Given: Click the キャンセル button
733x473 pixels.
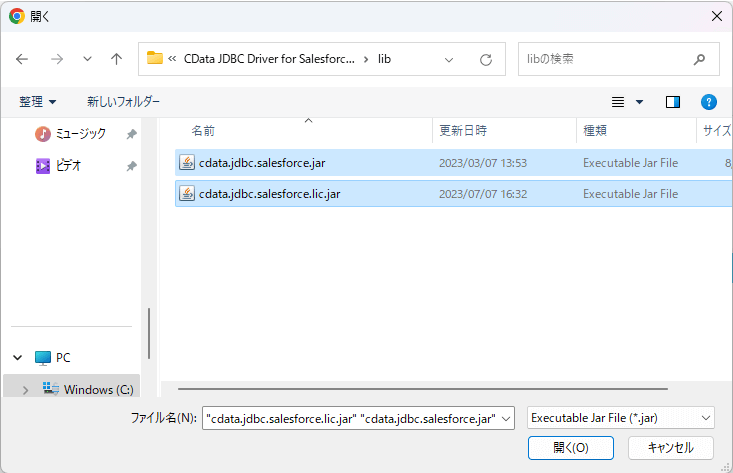Looking at the screenshot, I should 671,448.
